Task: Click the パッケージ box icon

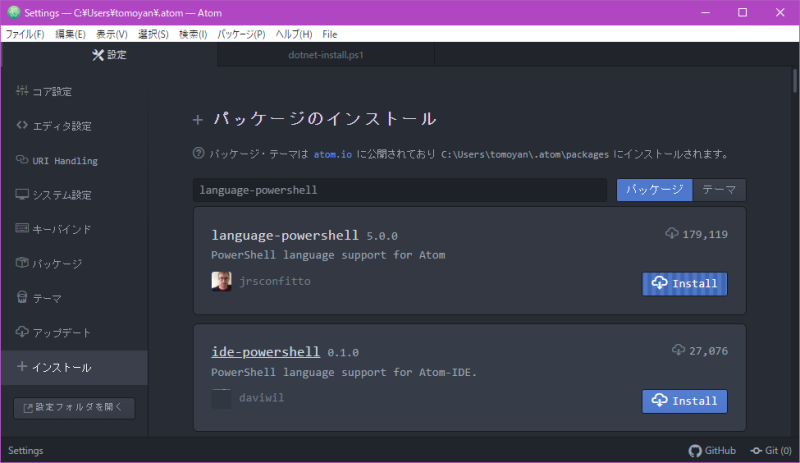Action: coord(22,262)
